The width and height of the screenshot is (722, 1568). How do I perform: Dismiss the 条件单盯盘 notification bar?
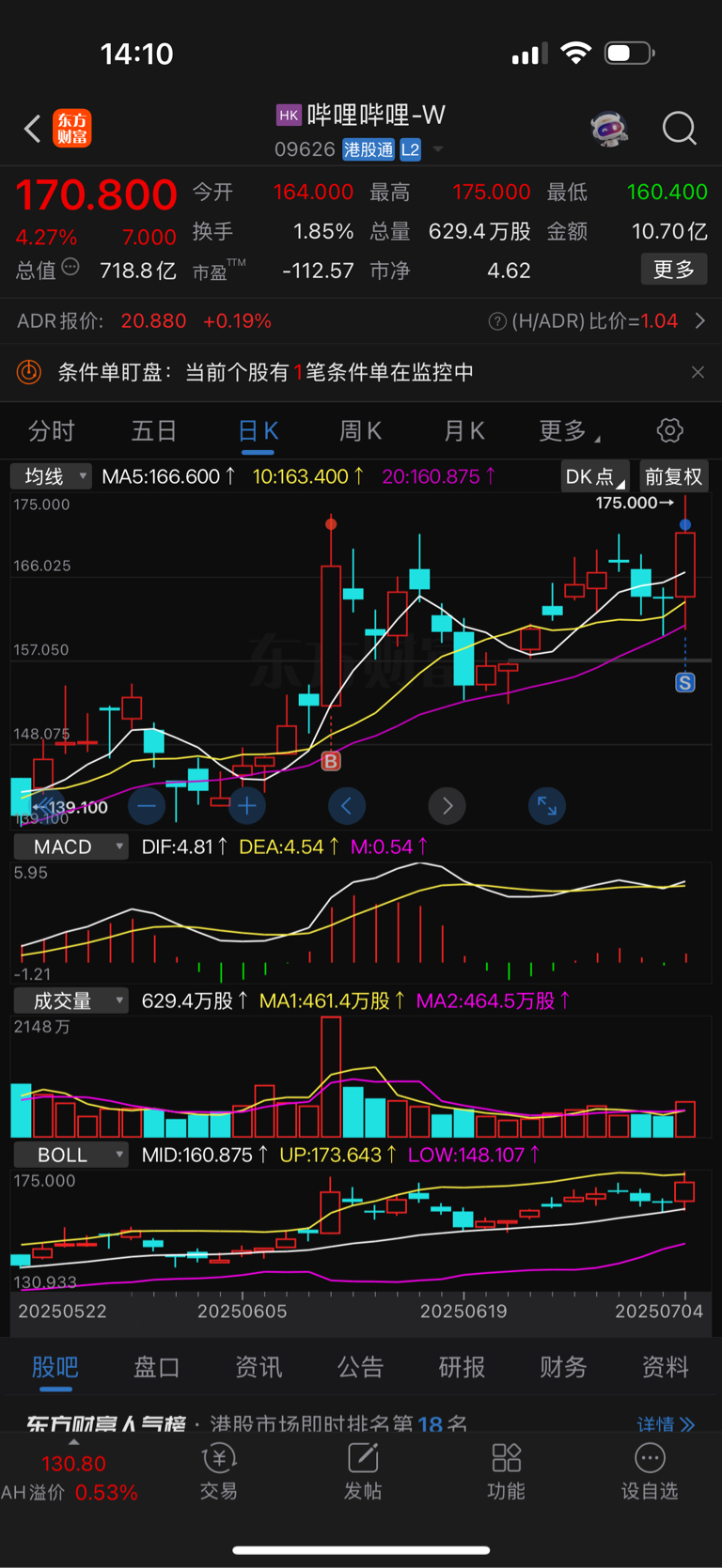[x=698, y=372]
